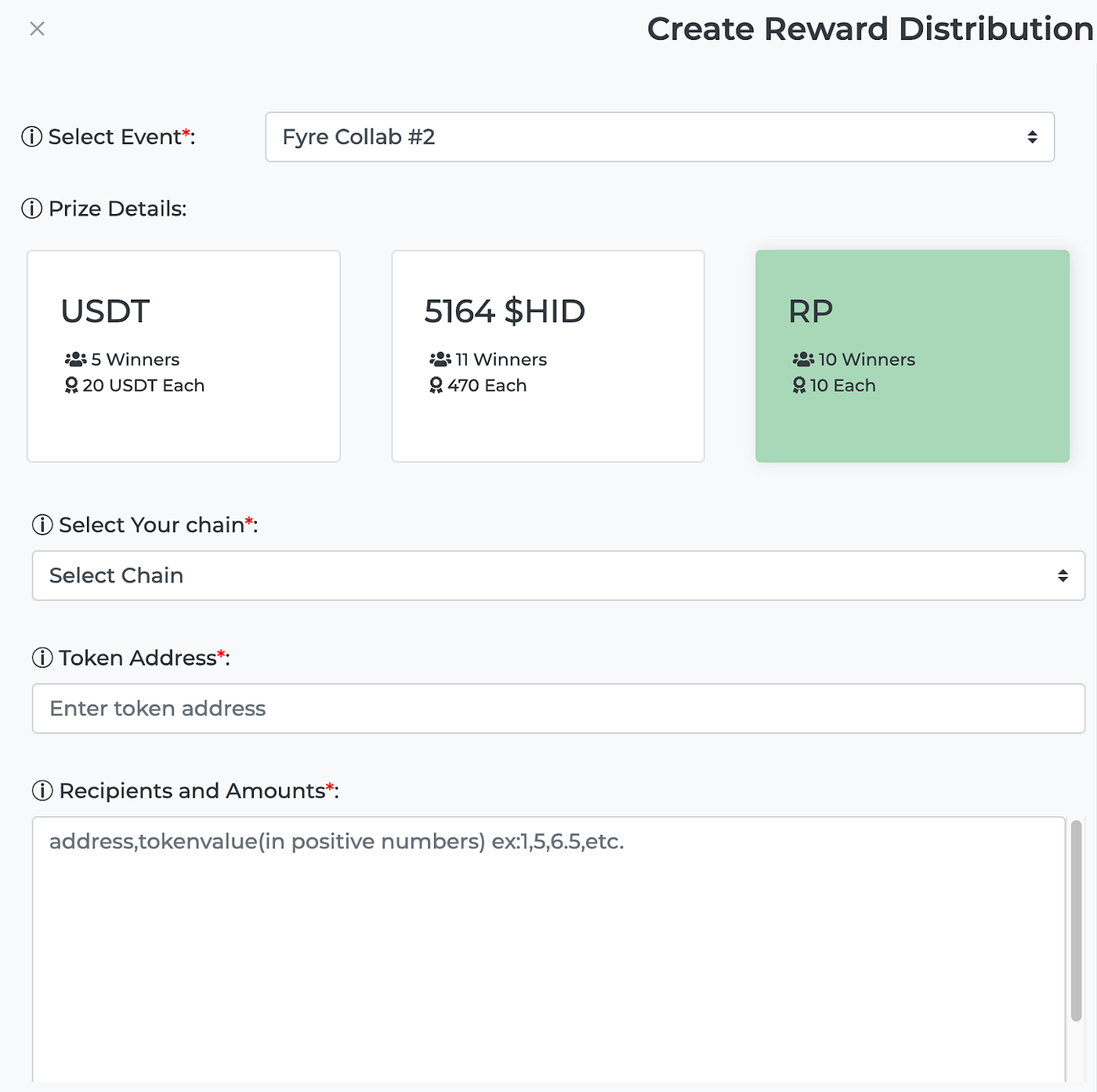Click the award ribbon icon in $HID card

click(436, 385)
